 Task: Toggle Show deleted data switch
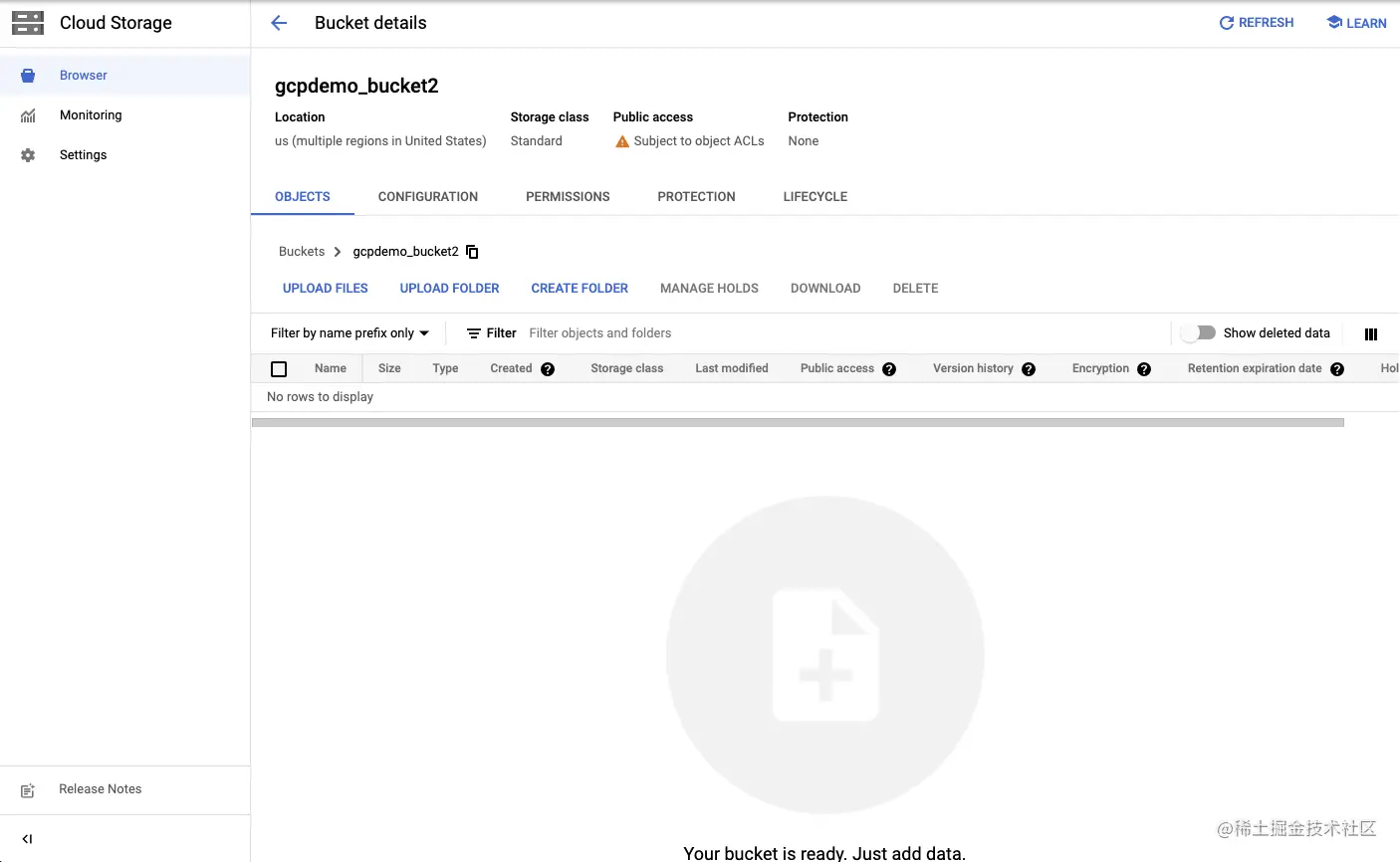[x=1199, y=332]
